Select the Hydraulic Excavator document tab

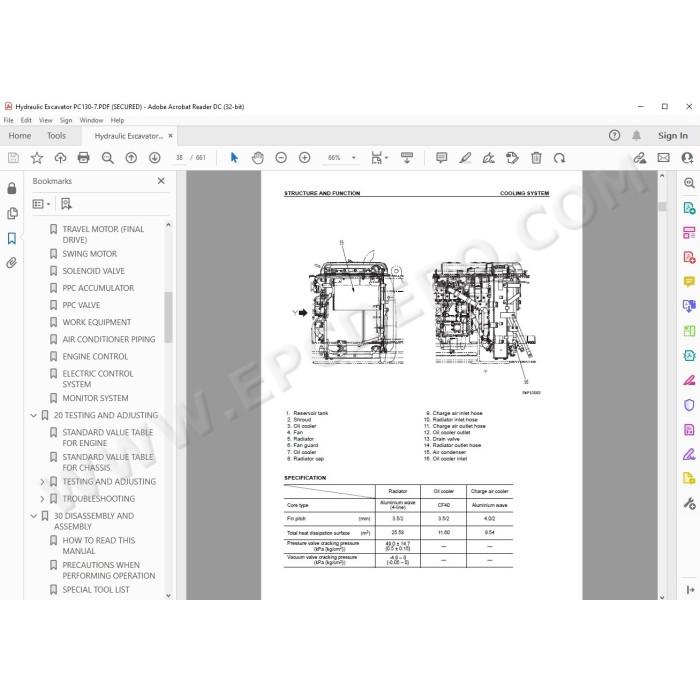tap(129, 136)
